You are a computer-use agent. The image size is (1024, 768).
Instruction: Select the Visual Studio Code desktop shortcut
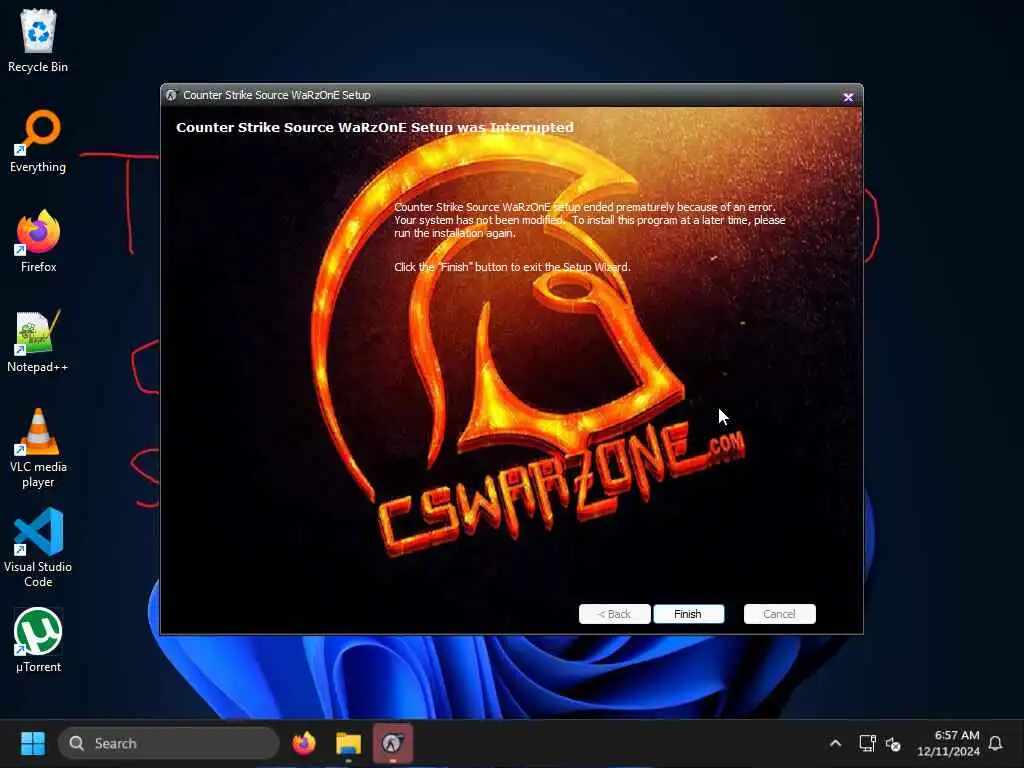tap(38, 548)
